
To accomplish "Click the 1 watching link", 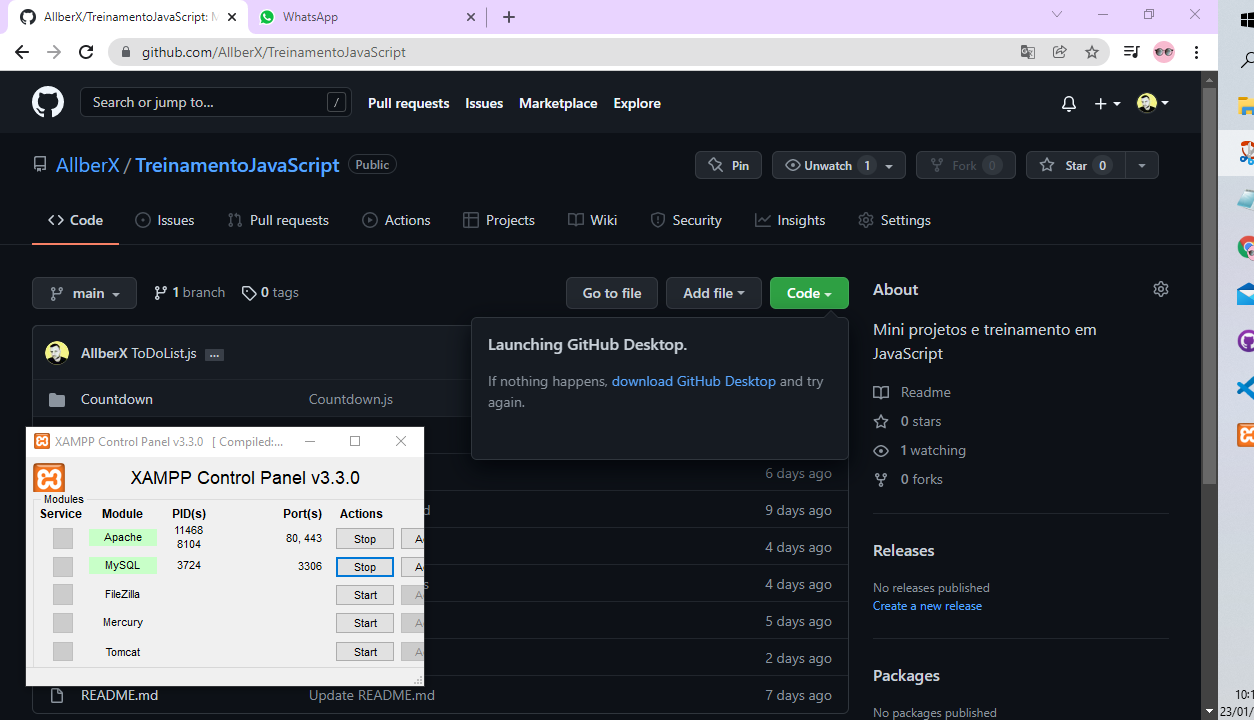I will (920, 450).
